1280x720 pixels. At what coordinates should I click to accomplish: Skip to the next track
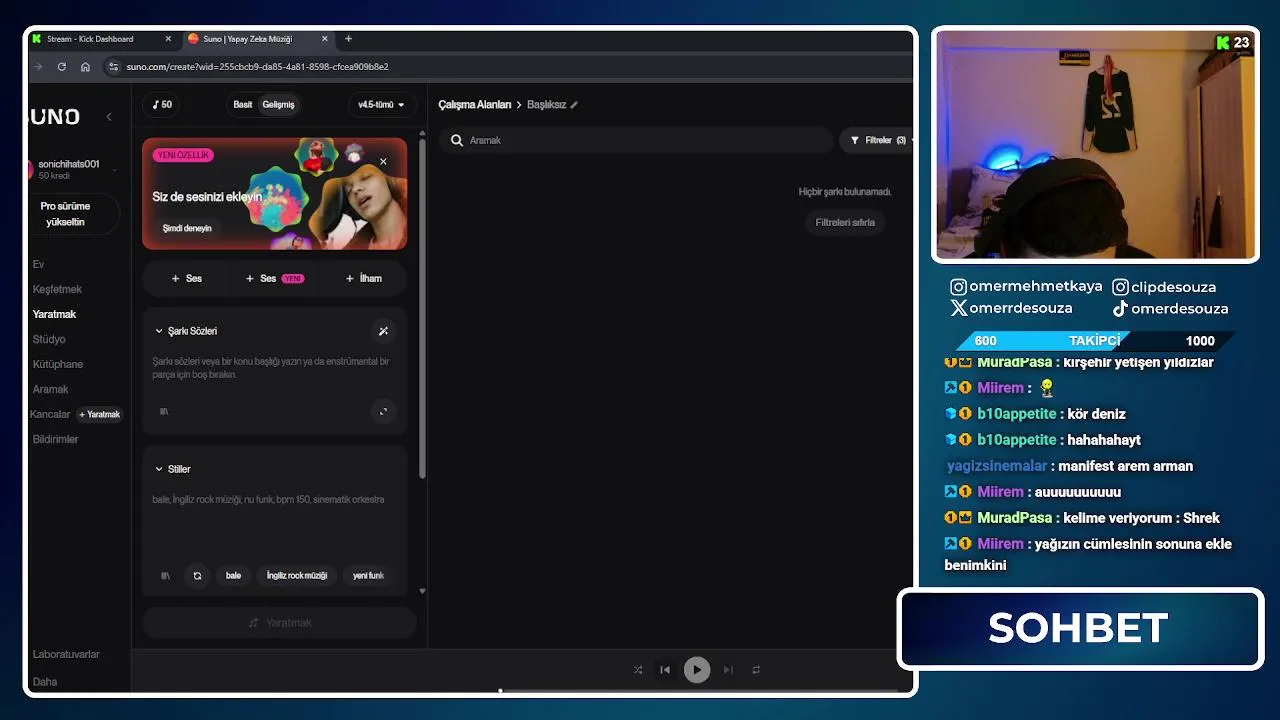click(x=728, y=670)
